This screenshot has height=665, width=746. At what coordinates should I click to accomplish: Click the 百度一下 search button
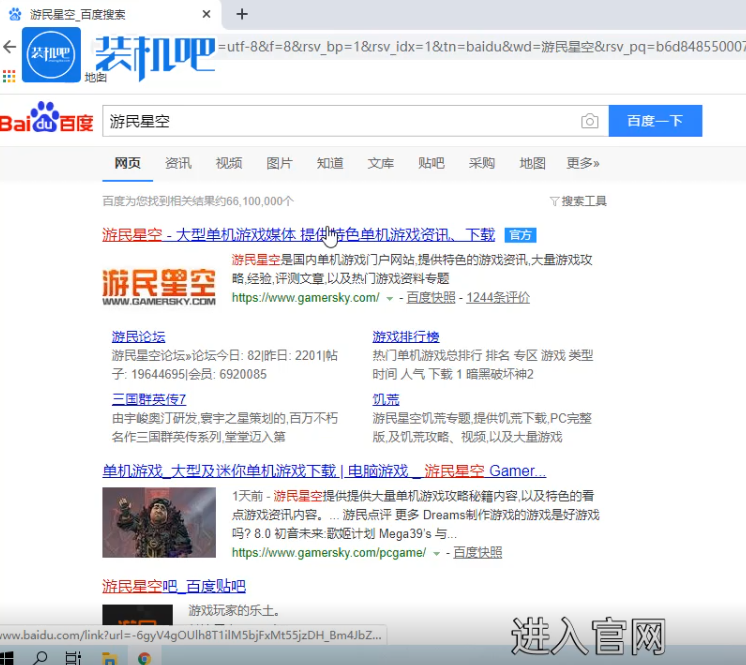pos(655,121)
